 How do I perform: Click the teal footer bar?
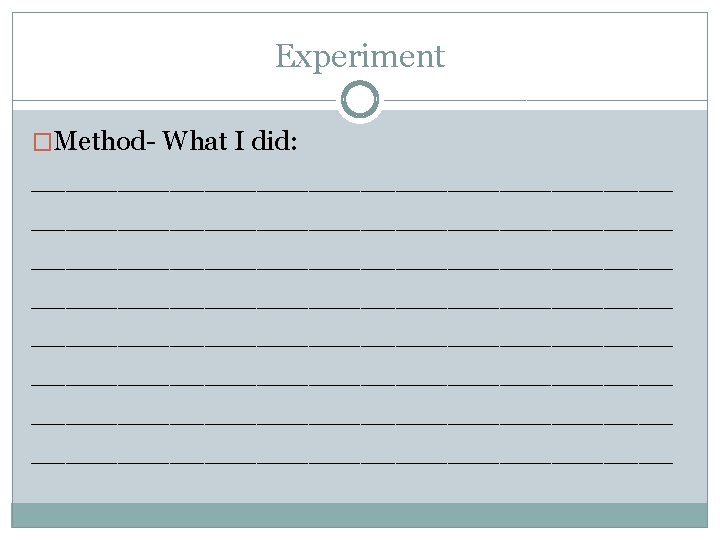click(360, 515)
